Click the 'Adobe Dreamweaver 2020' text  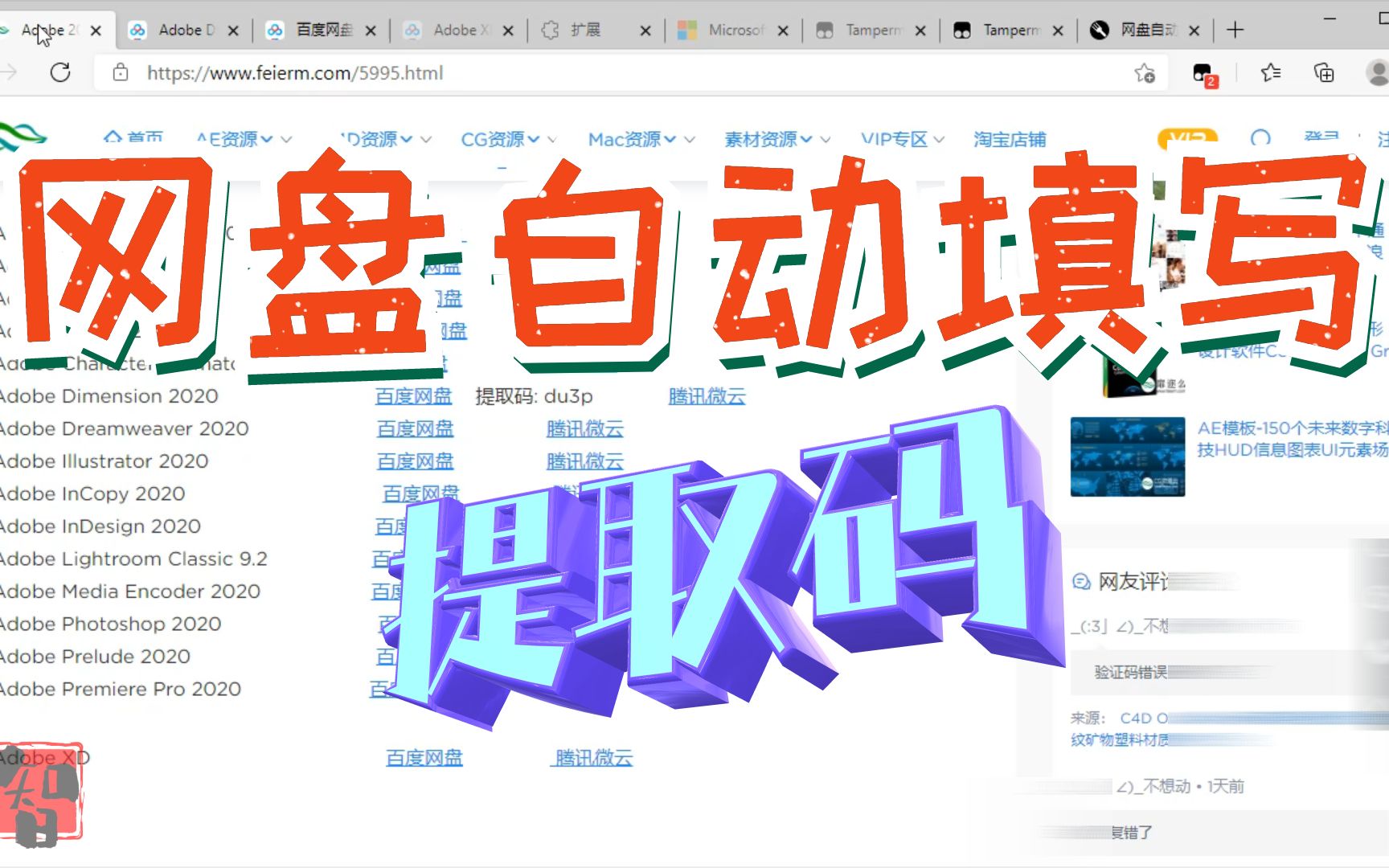point(125,428)
